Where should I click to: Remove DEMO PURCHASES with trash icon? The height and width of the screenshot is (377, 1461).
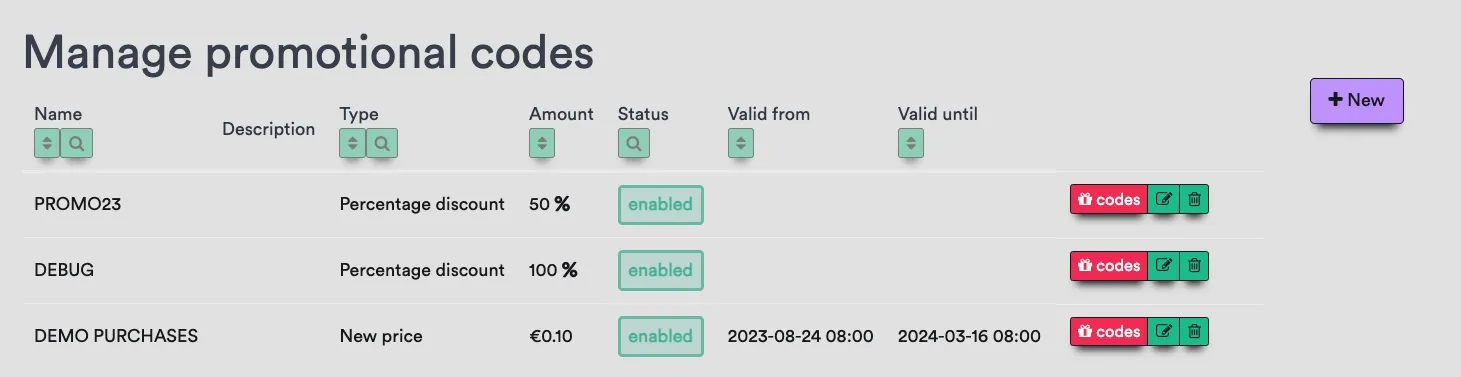click(1194, 332)
